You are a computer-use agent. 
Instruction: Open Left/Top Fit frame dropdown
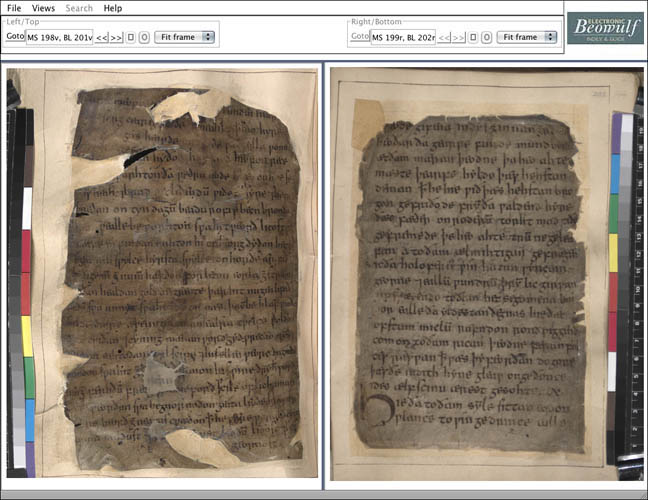pos(185,37)
